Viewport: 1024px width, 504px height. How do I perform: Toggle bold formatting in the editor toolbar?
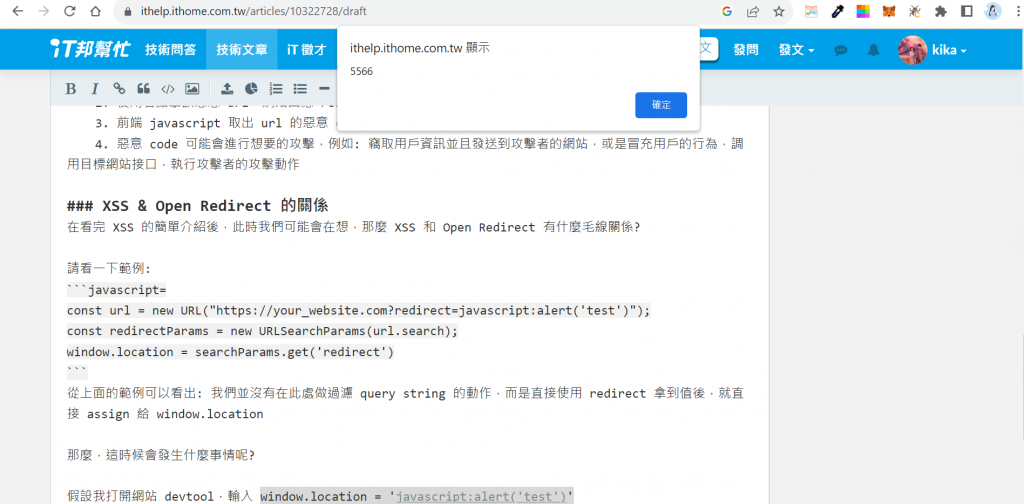71,89
